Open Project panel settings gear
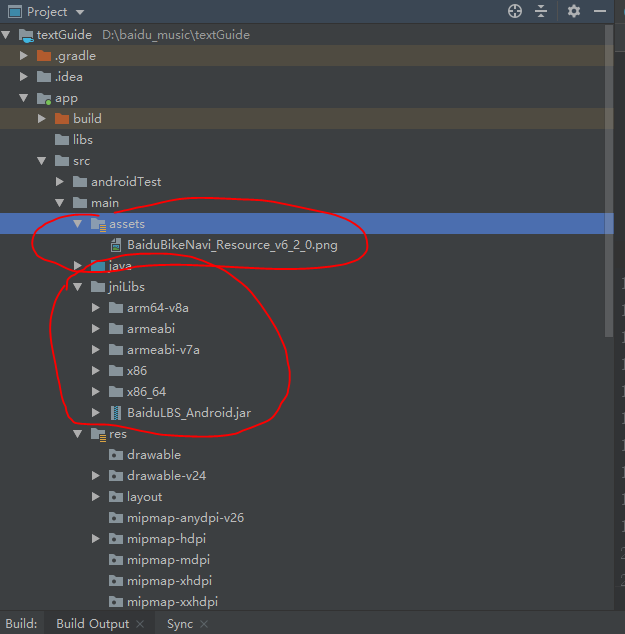Viewport: 625px width, 634px height. coord(574,11)
